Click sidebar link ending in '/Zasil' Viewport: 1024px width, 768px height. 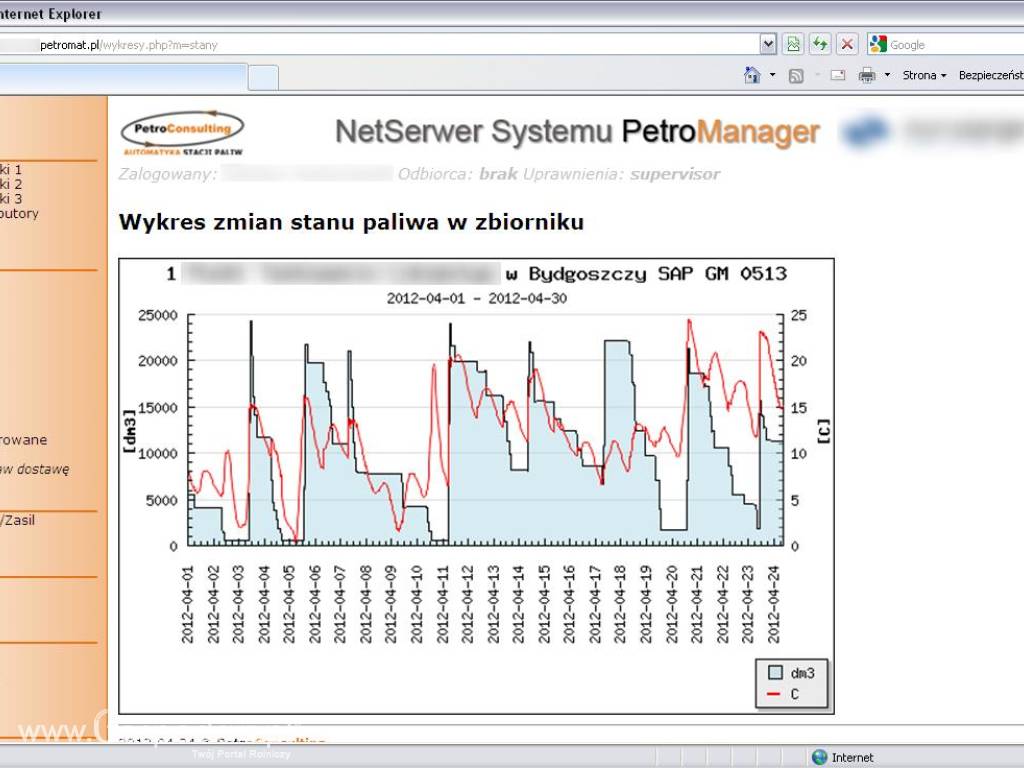click(18, 520)
